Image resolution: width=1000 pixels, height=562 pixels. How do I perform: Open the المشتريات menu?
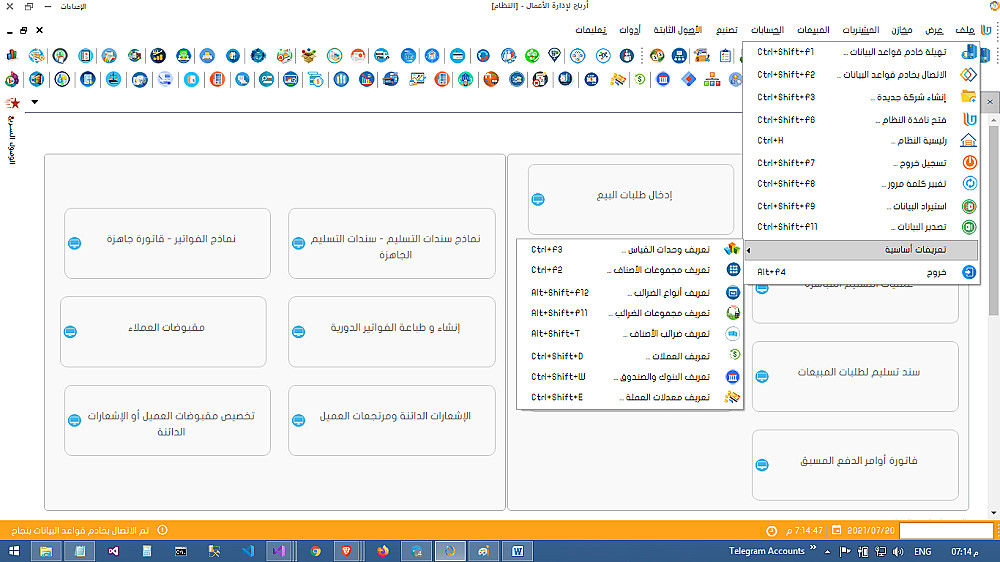(x=860, y=30)
